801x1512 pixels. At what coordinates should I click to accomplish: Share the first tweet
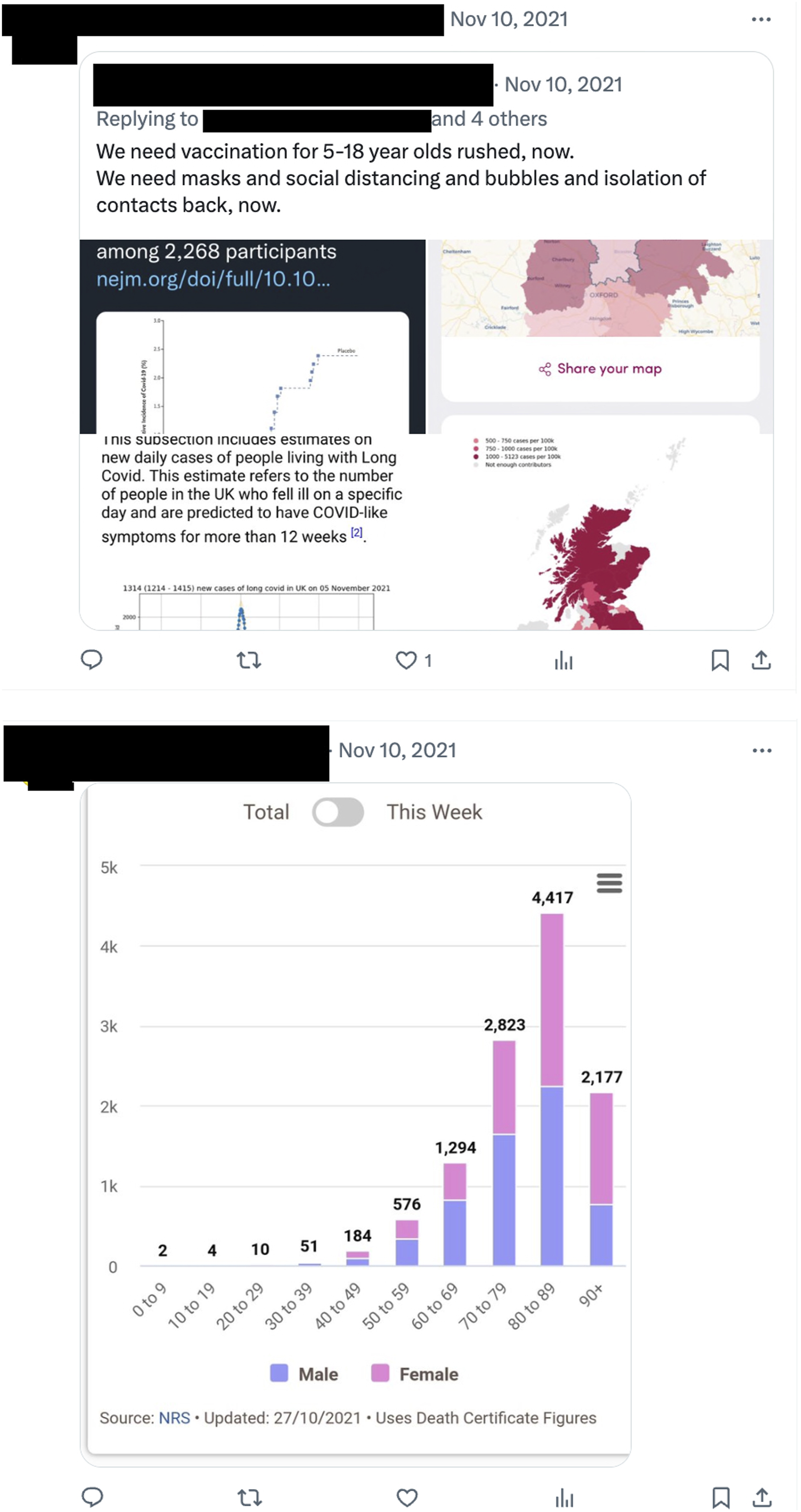(761, 660)
